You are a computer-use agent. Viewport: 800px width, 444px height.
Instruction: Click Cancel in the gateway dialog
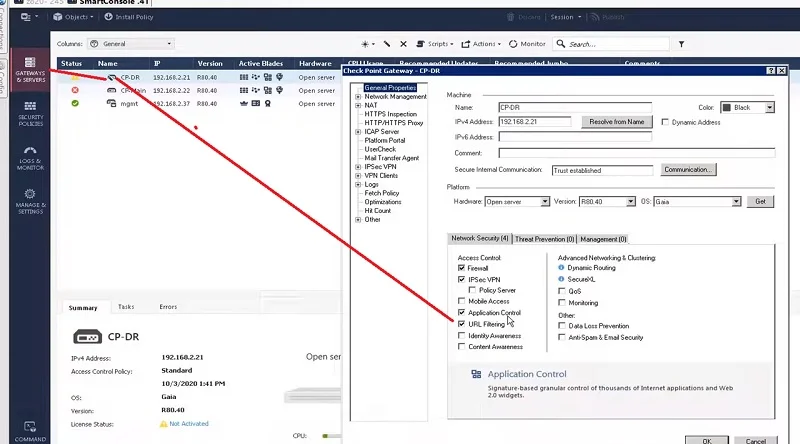point(756,440)
